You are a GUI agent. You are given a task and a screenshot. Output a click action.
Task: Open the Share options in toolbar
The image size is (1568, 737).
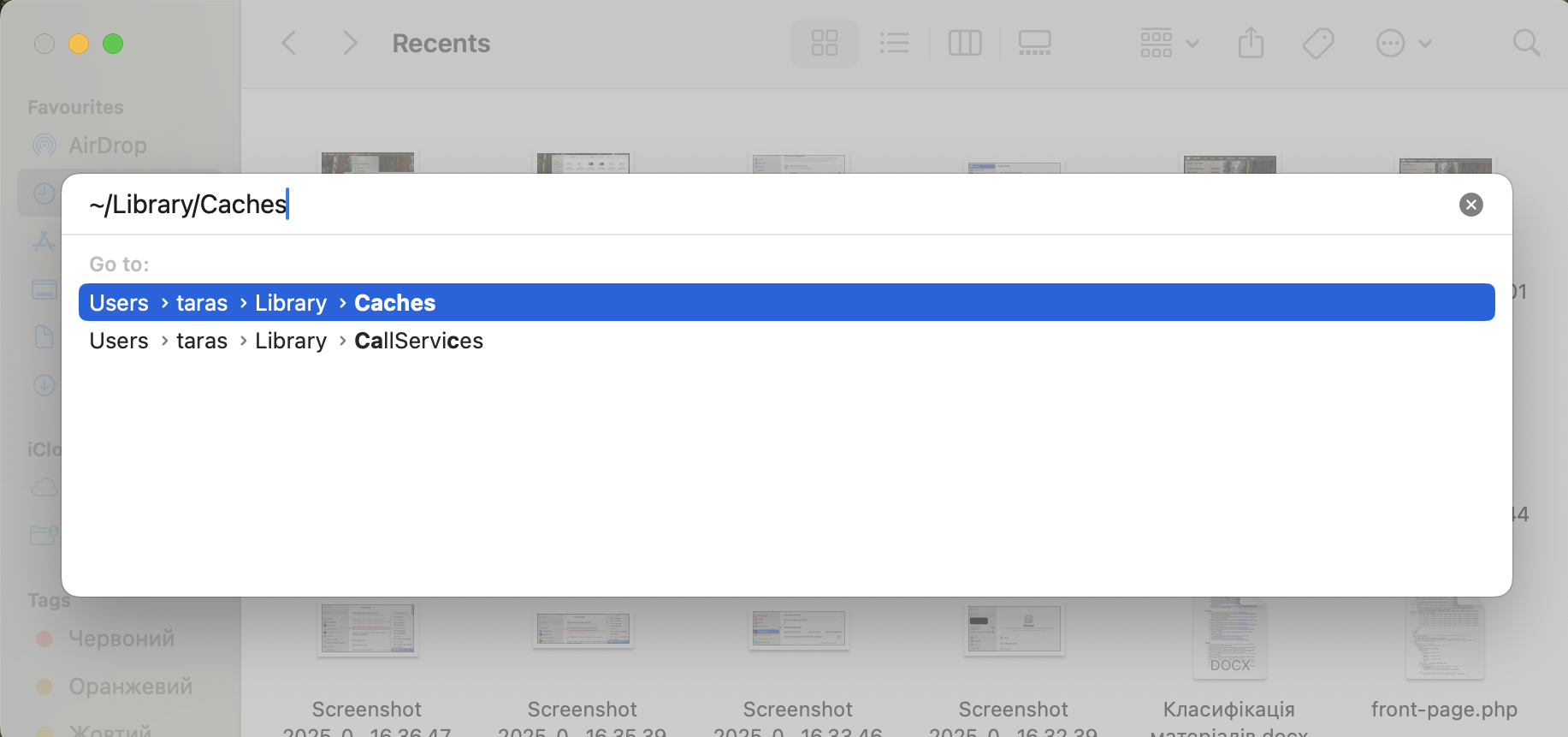click(1251, 43)
